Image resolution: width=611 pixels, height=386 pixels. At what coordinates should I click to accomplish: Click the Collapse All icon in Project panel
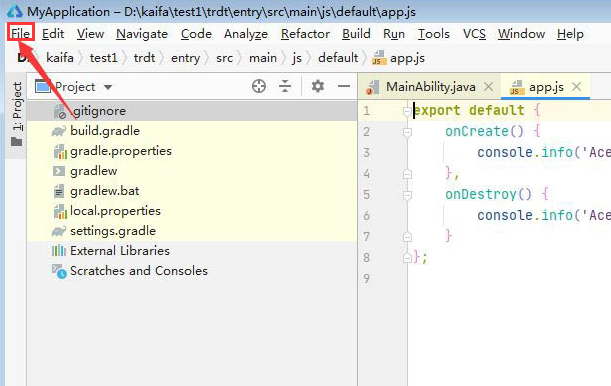(x=285, y=86)
